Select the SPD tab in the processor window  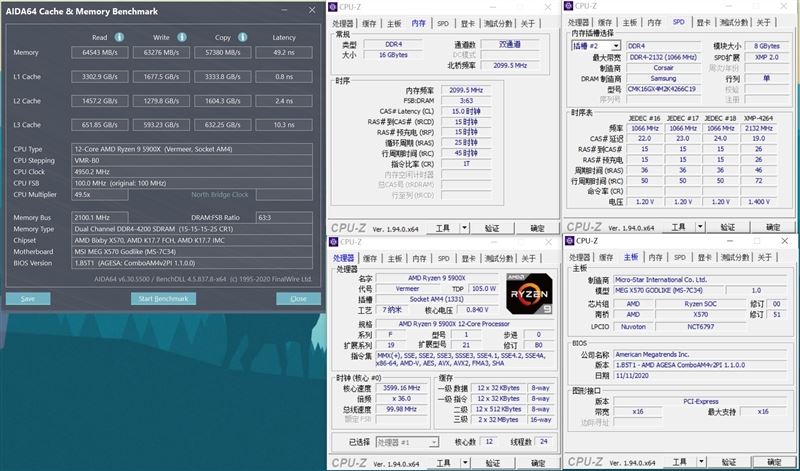(443, 258)
